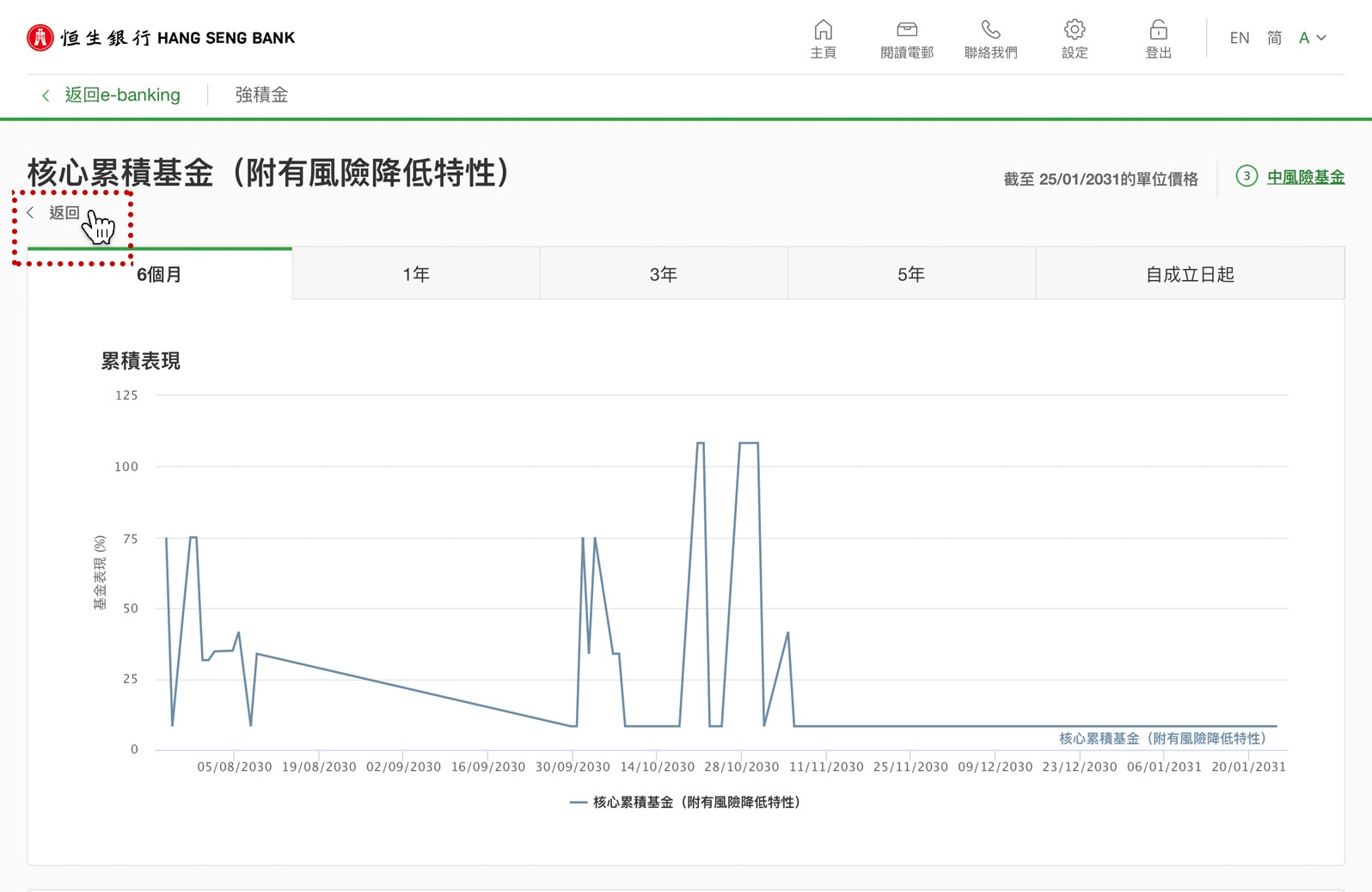The height and width of the screenshot is (892, 1372).
Task: Click the y-axis value 100
Action: [x=126, y=467]
